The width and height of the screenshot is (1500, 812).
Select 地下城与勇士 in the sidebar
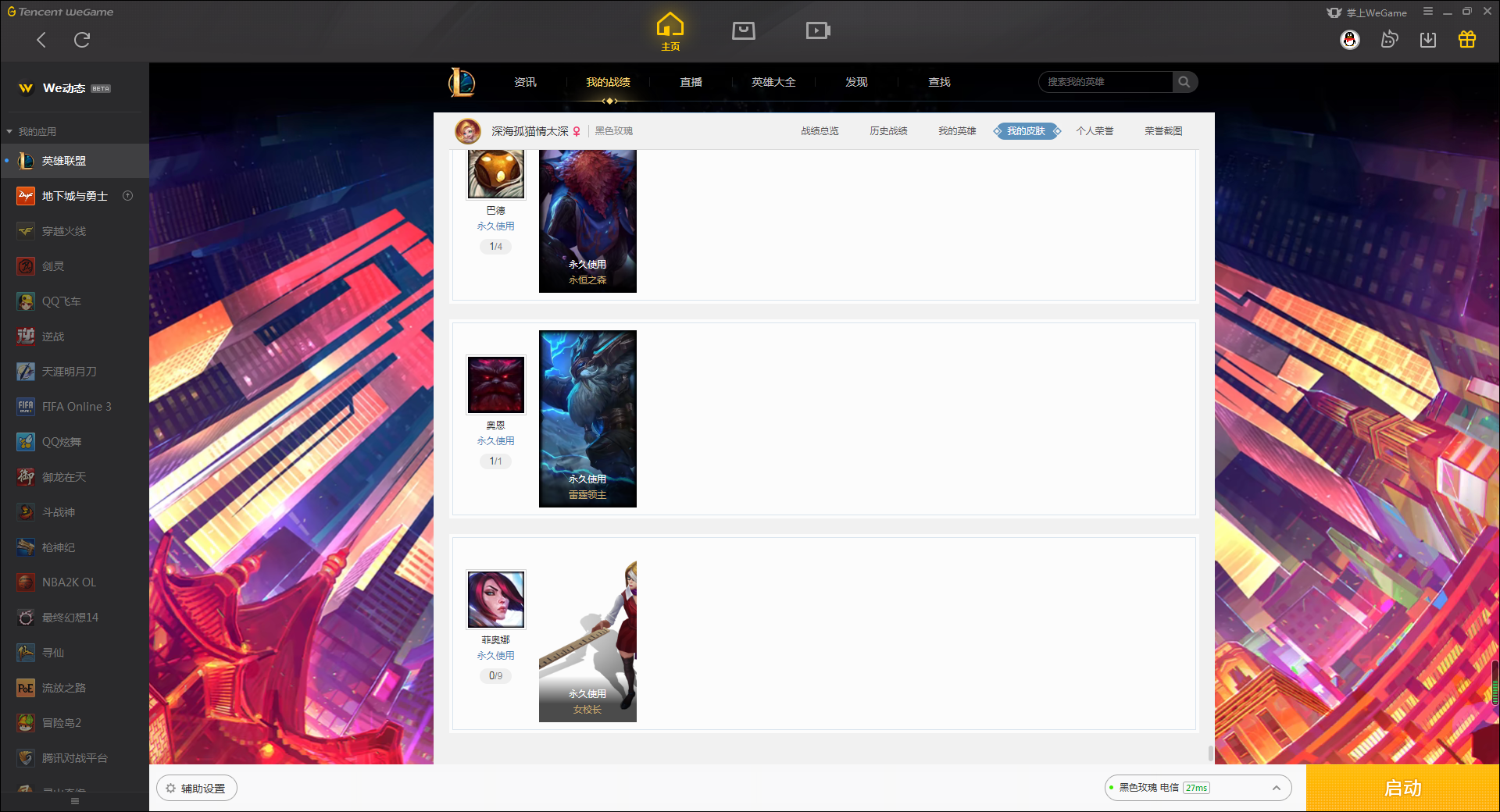tap(74, 196)
